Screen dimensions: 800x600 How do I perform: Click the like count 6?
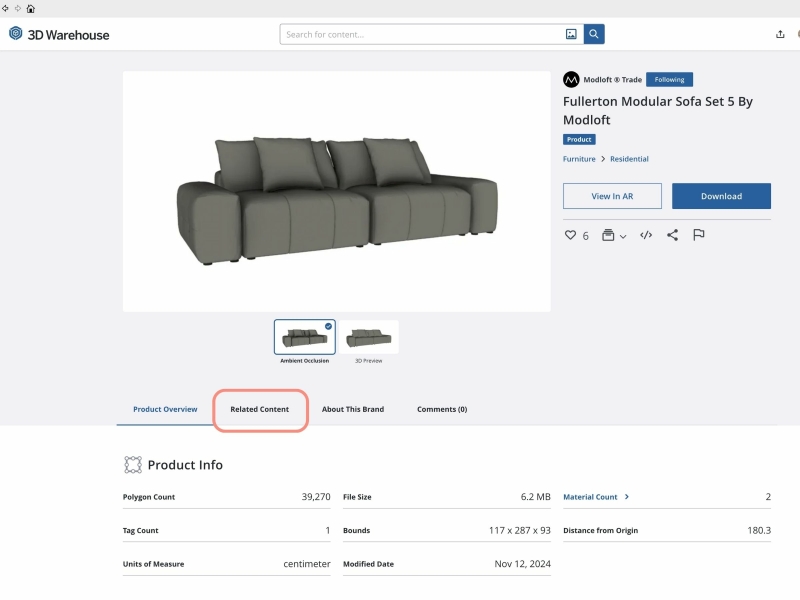click(585, 236)
